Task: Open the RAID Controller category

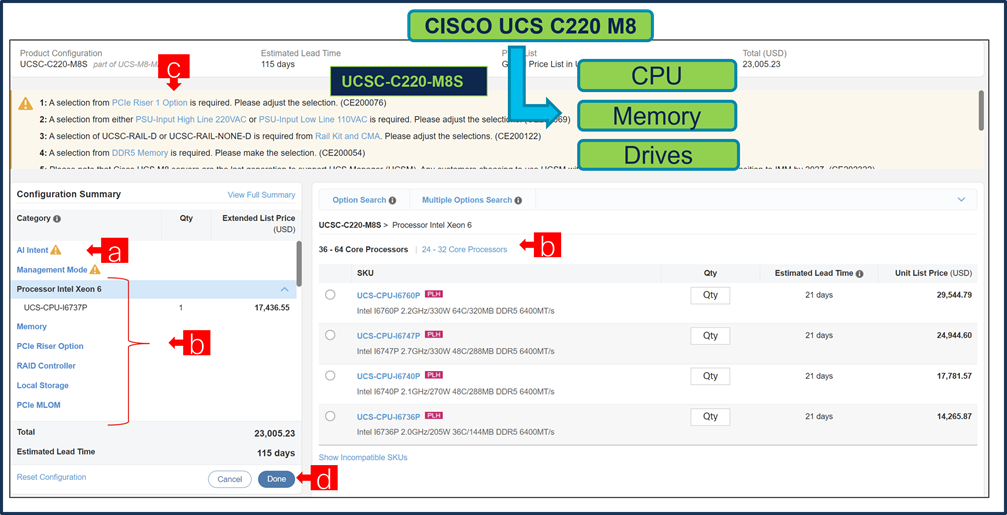Action: click(x=46, y=366)
